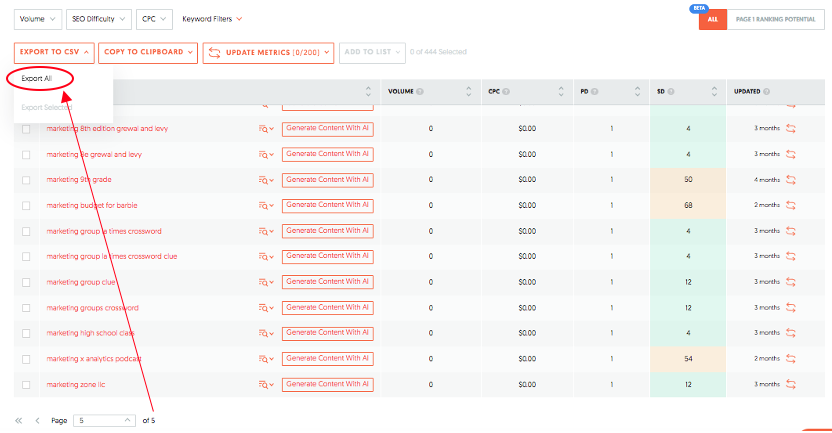Click refresh icon for marketing budget for barbie
The height and width of the screenshot is (433, 832).
click(x=790, y=205)
